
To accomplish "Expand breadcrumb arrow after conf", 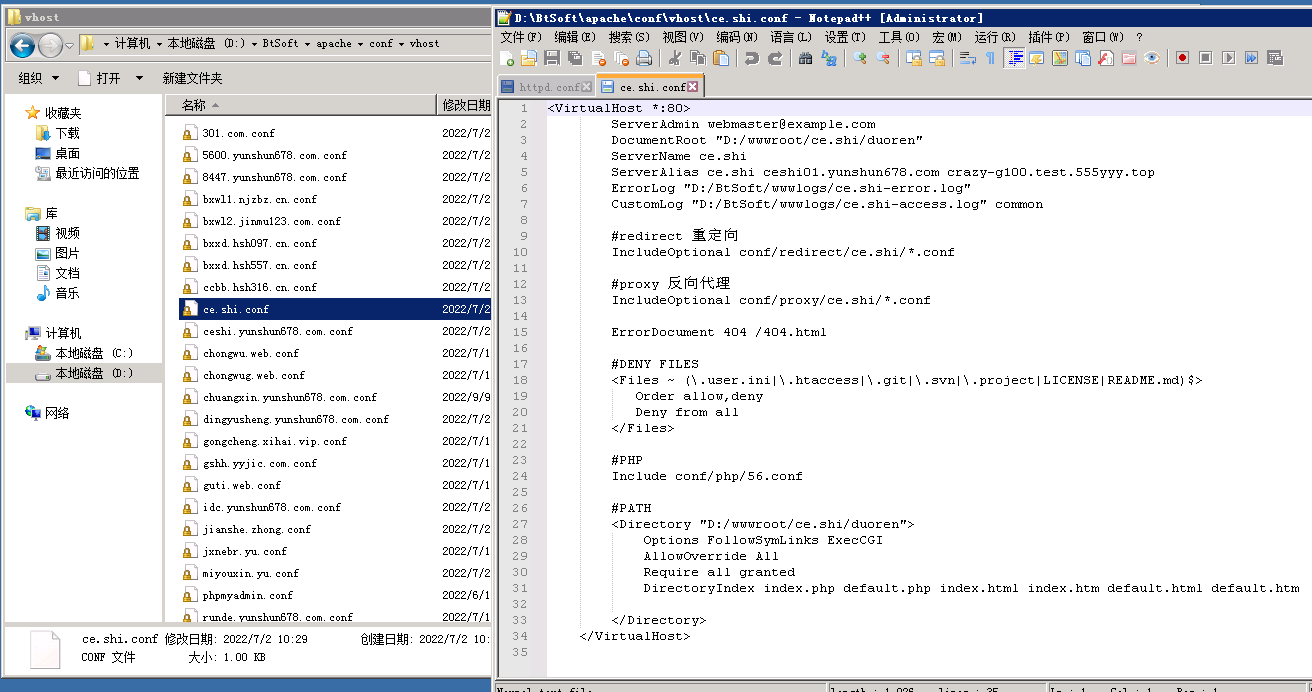I will (x=401, y=44).
